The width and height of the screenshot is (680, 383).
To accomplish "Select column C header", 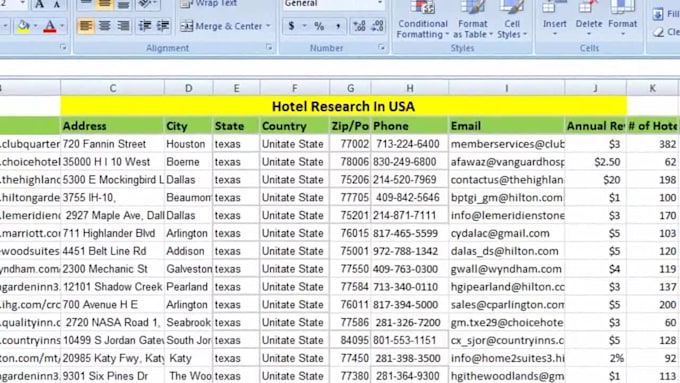I will tap(113, 88).
